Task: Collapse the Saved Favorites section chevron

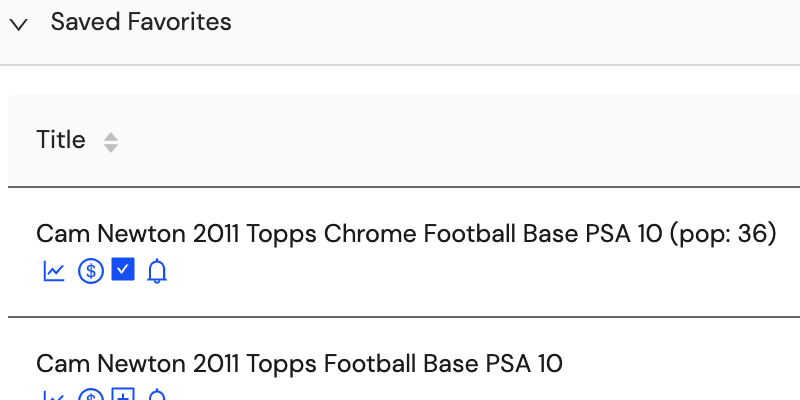Action: click(x=19, y=24)
